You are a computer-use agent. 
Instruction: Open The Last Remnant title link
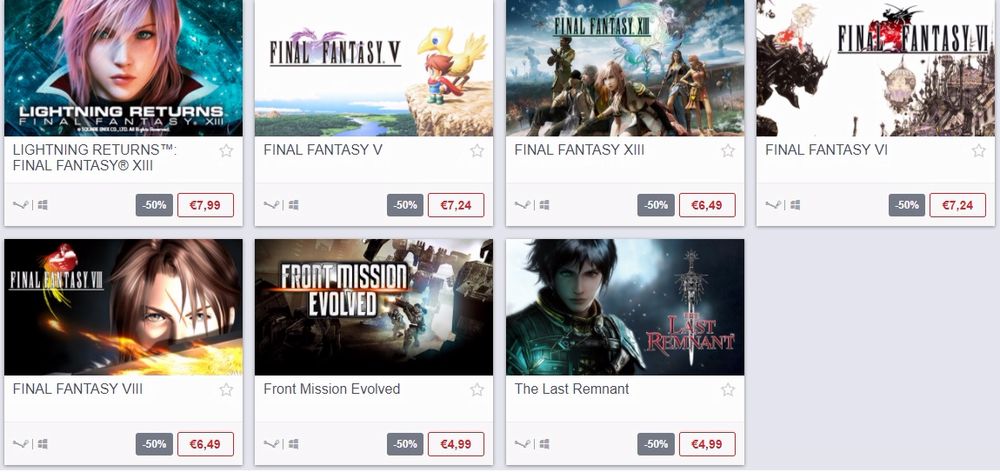(x=571, y=389)
